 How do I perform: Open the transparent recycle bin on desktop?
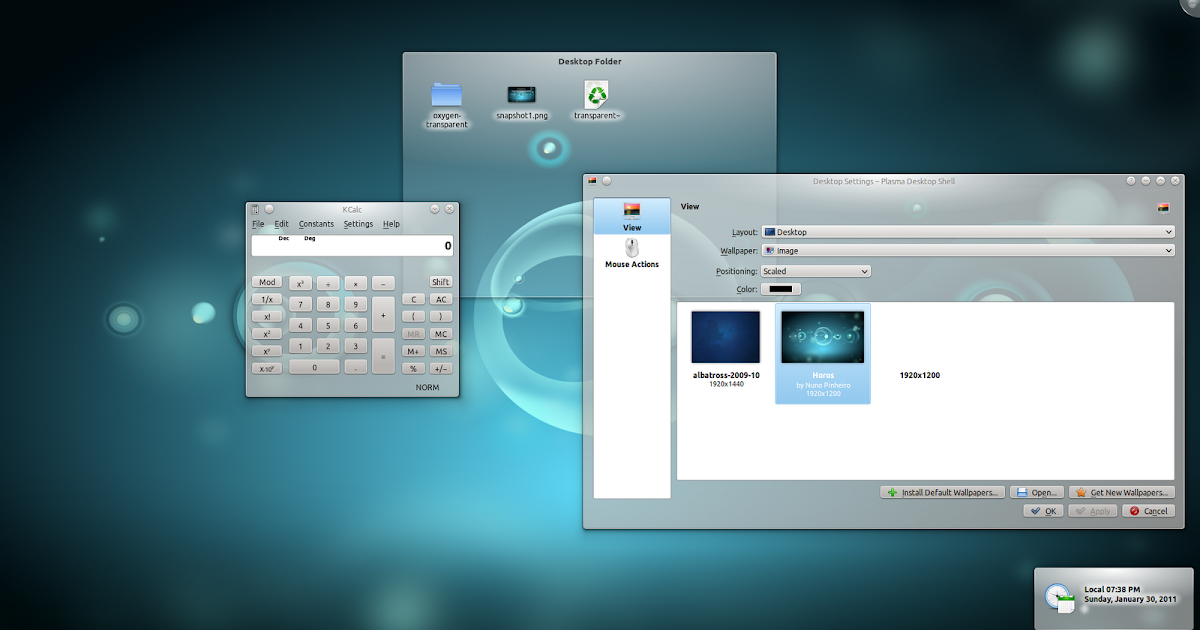(597, 95)
